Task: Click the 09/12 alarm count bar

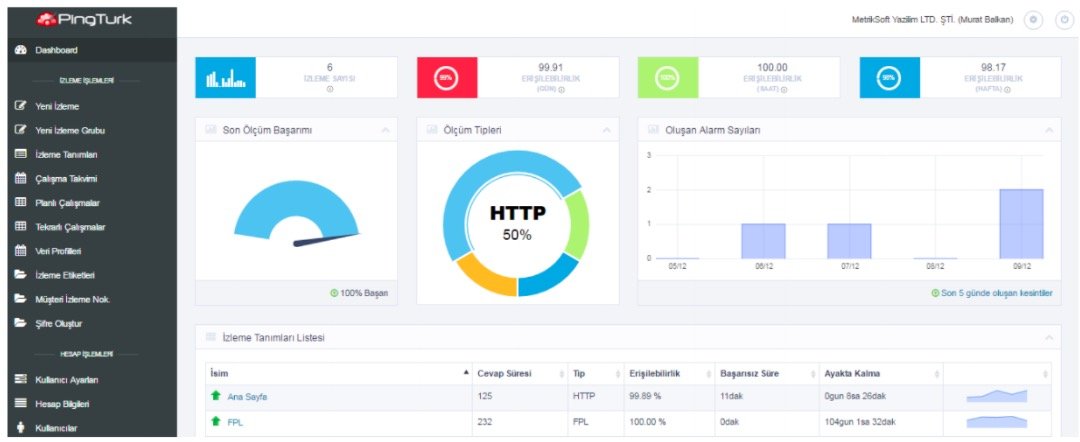Action: pyautogui.click(x=1021, y=224)
